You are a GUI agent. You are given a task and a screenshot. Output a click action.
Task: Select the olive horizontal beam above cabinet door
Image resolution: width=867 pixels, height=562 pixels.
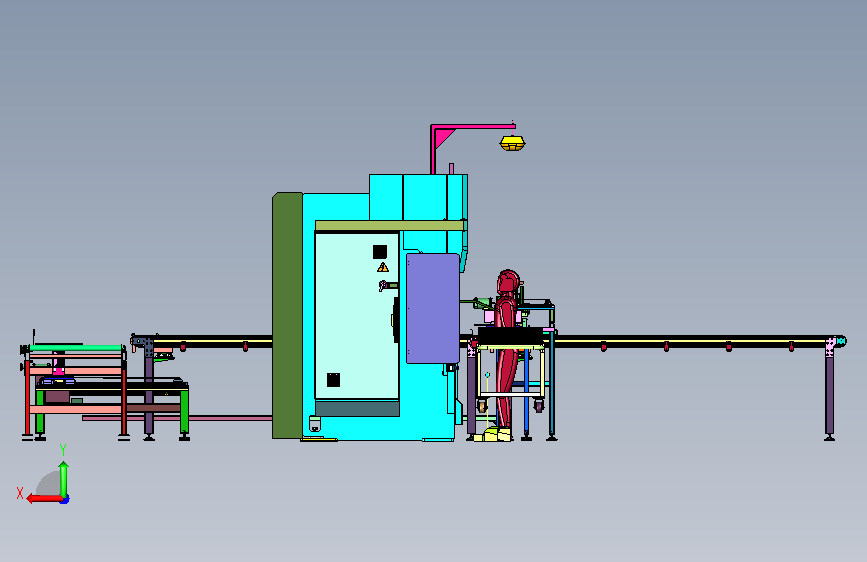389,225
